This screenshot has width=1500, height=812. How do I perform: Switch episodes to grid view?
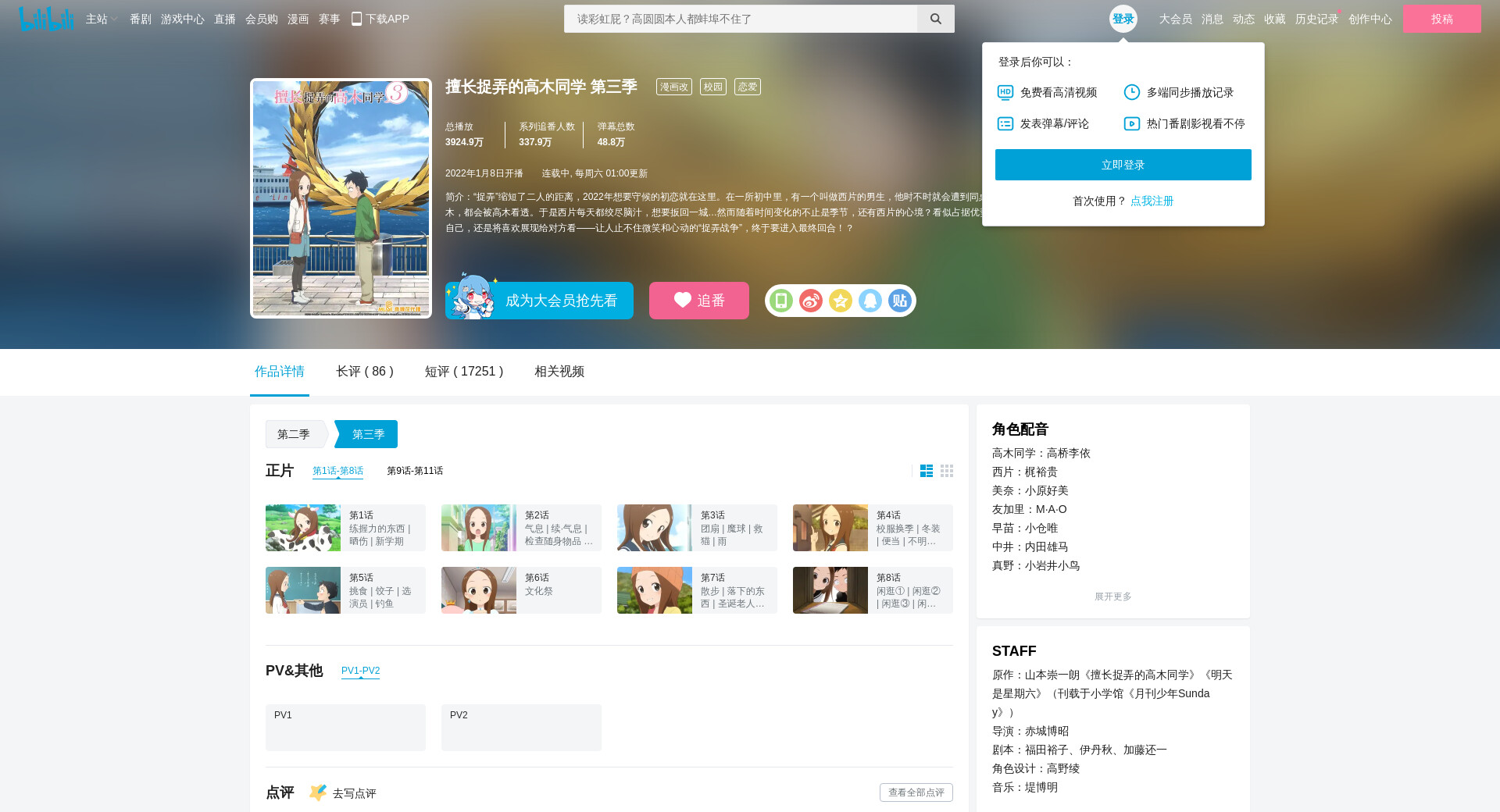[947, 471]
